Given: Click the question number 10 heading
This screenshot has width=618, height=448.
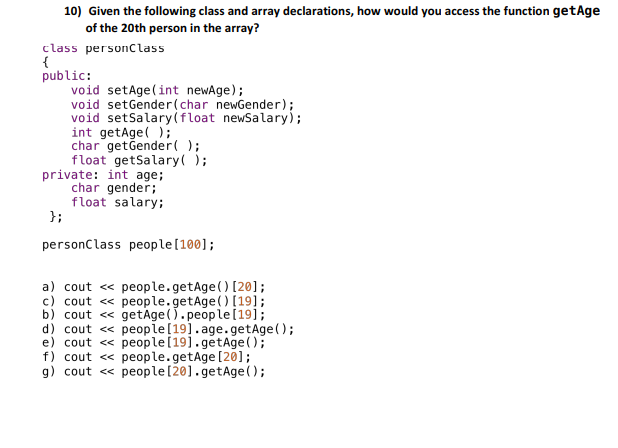Looking at the screenshot, I should [x=73, y=11].
